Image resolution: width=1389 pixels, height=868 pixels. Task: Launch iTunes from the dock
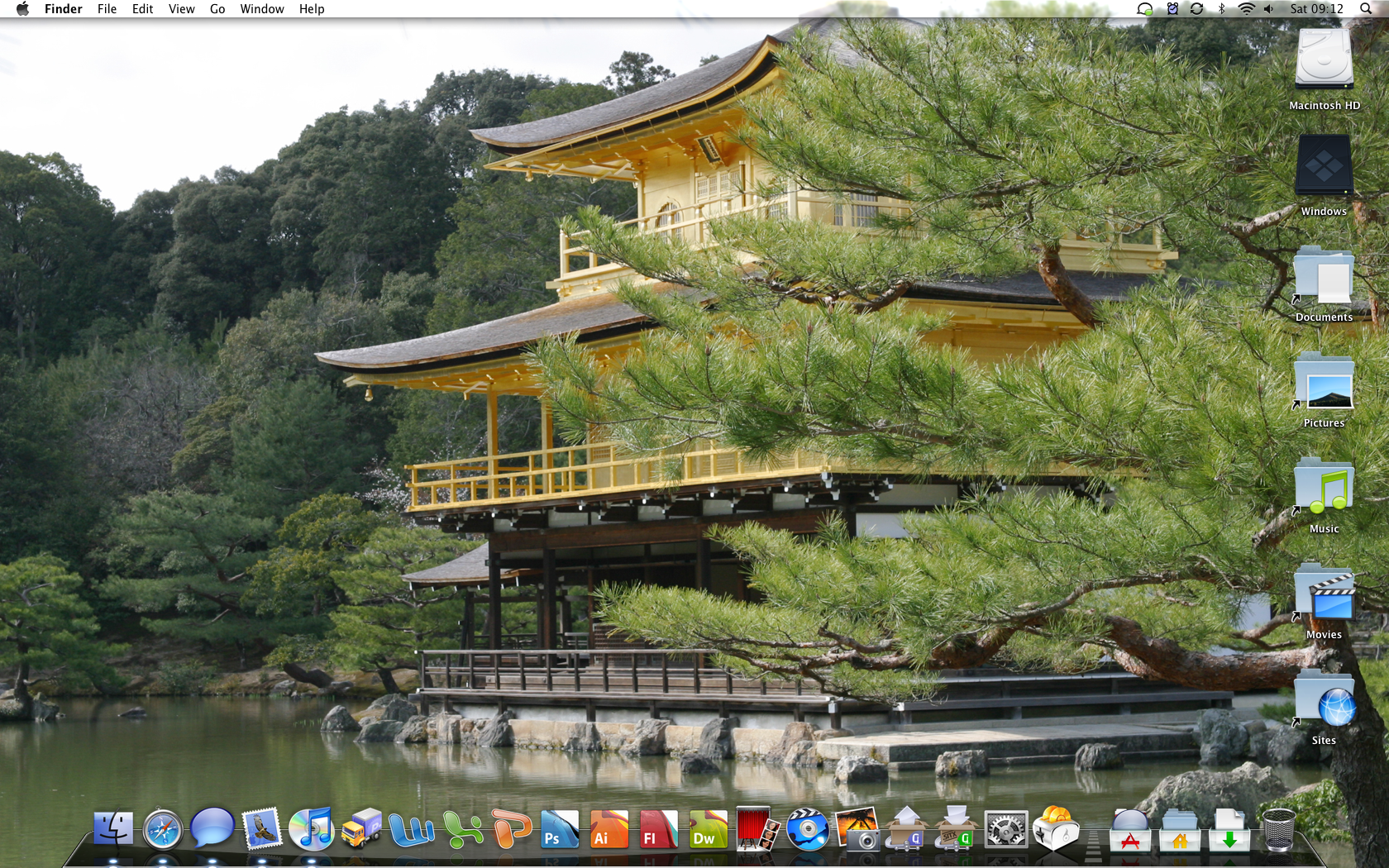pyautogui.click(x=312, y=828)
